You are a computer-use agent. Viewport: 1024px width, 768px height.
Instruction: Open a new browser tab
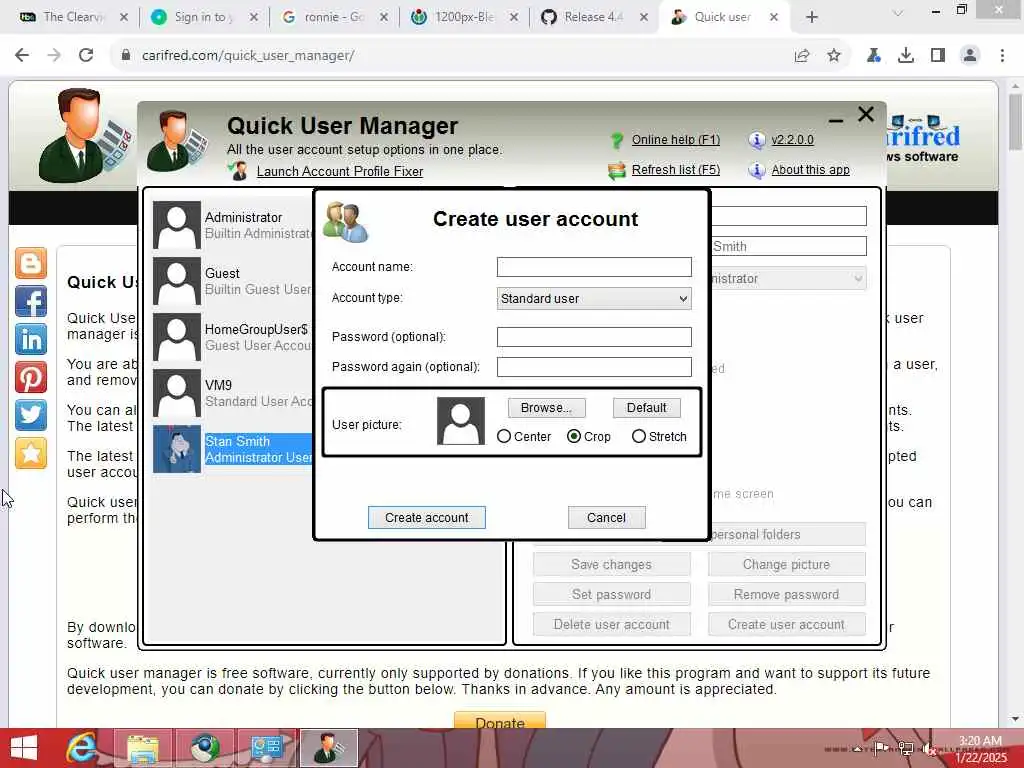tap(812, 17)
